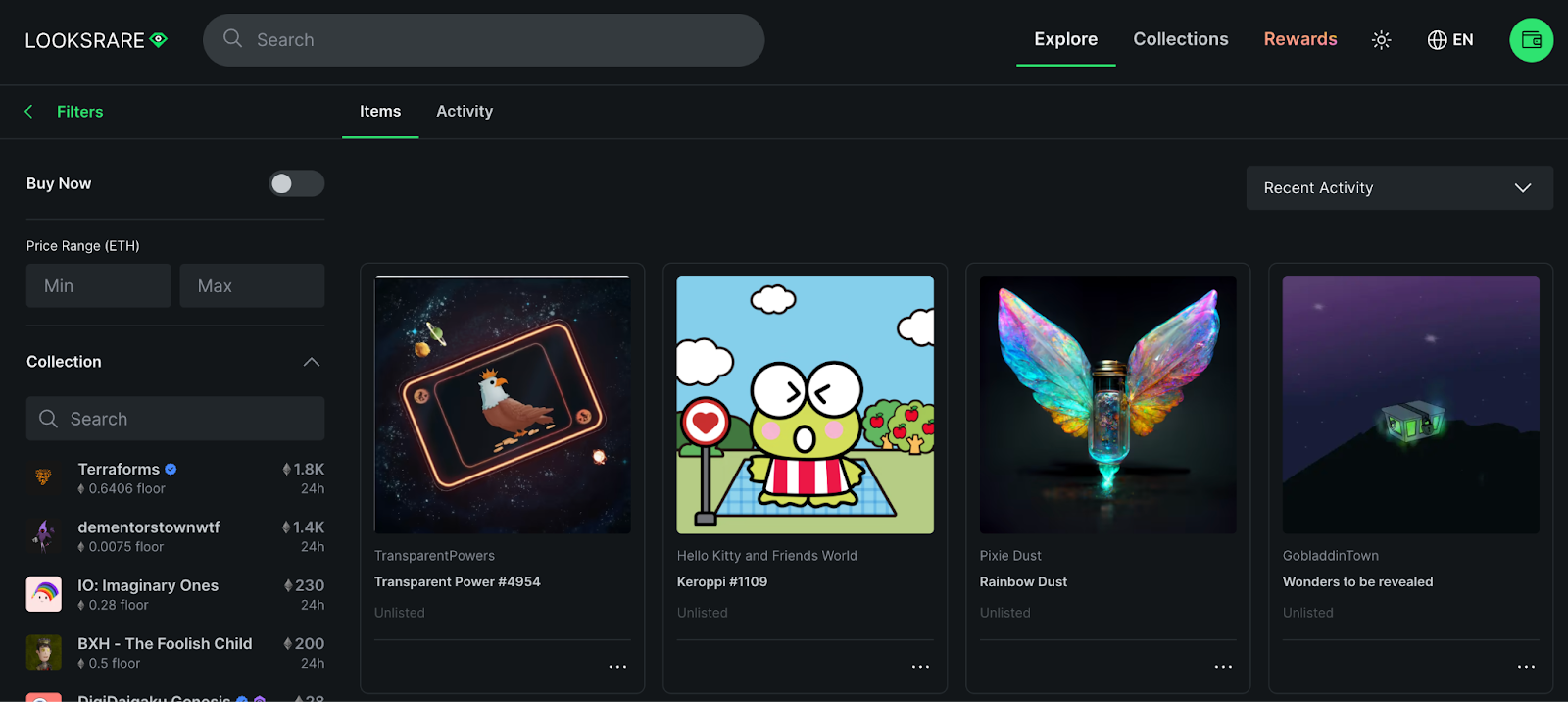Open the Rainbow Dust winged bottle thumbnail
Screen dimensions: 1568x702
coord(1108,405)
